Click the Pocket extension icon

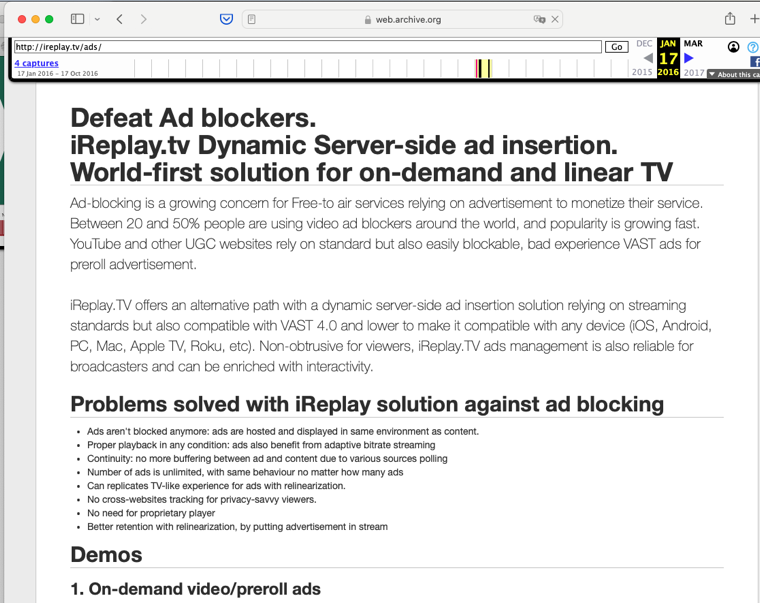[226, 19]
